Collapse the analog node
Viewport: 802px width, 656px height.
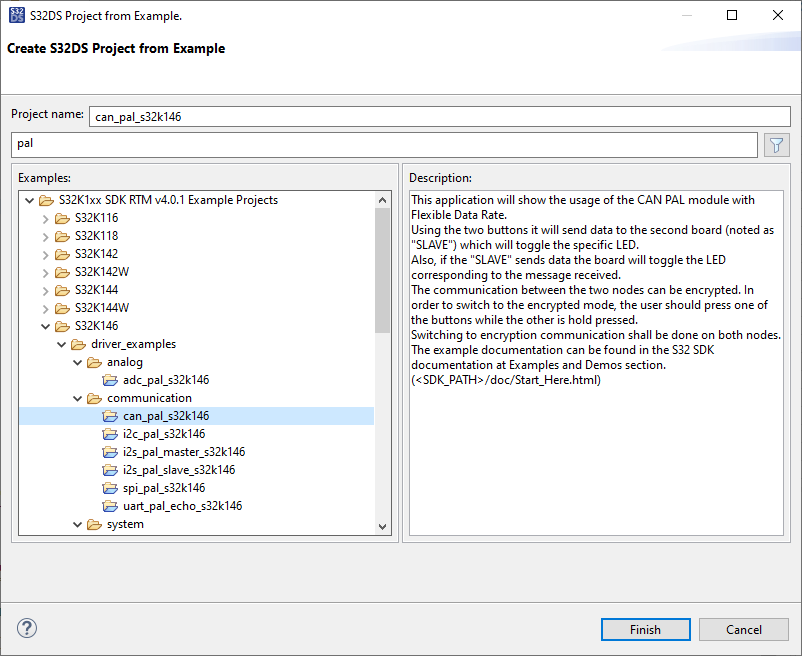tap(77, 363)
